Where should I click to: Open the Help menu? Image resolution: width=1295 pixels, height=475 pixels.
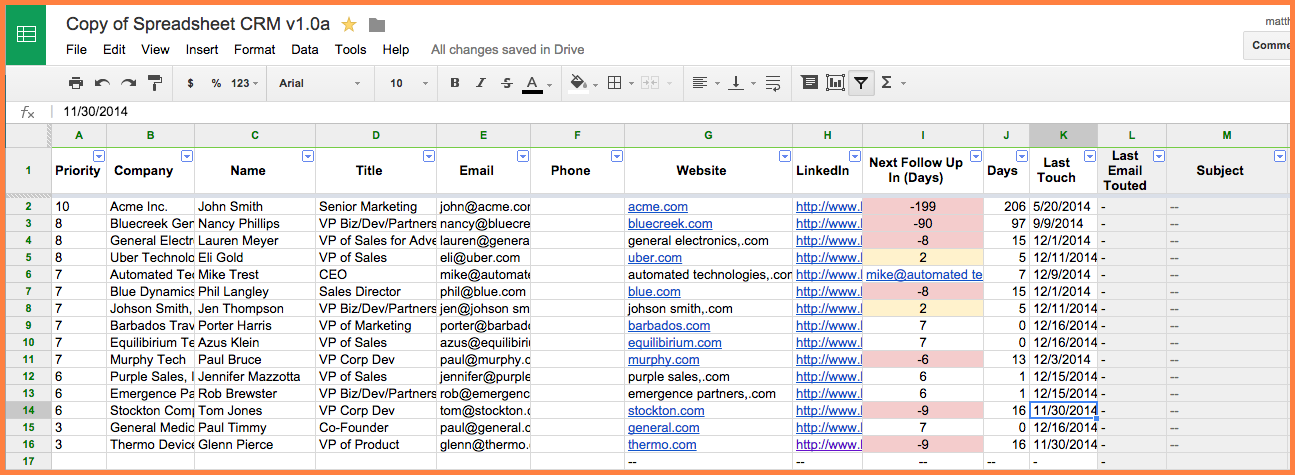396,49
